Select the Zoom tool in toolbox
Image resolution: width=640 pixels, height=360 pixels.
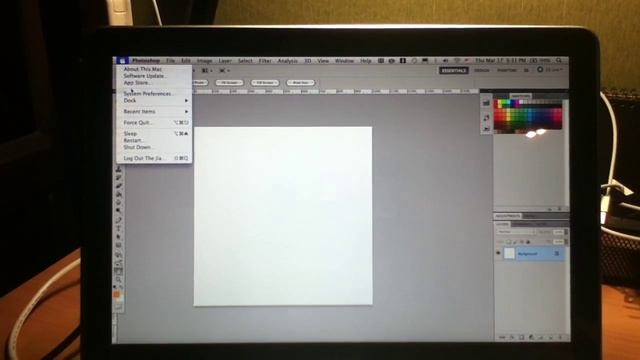click(x=118, y=280)
